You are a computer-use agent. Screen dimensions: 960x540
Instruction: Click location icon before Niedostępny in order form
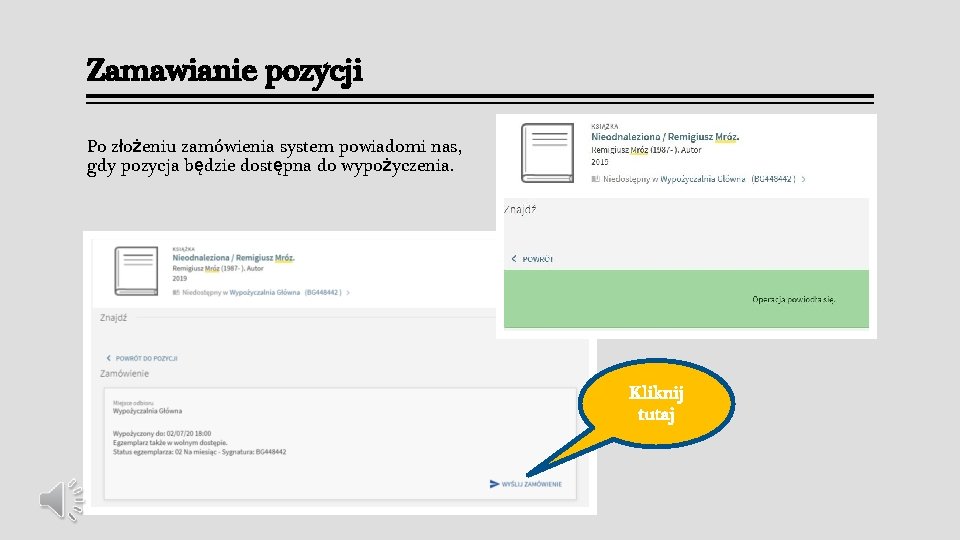[176, 293]
